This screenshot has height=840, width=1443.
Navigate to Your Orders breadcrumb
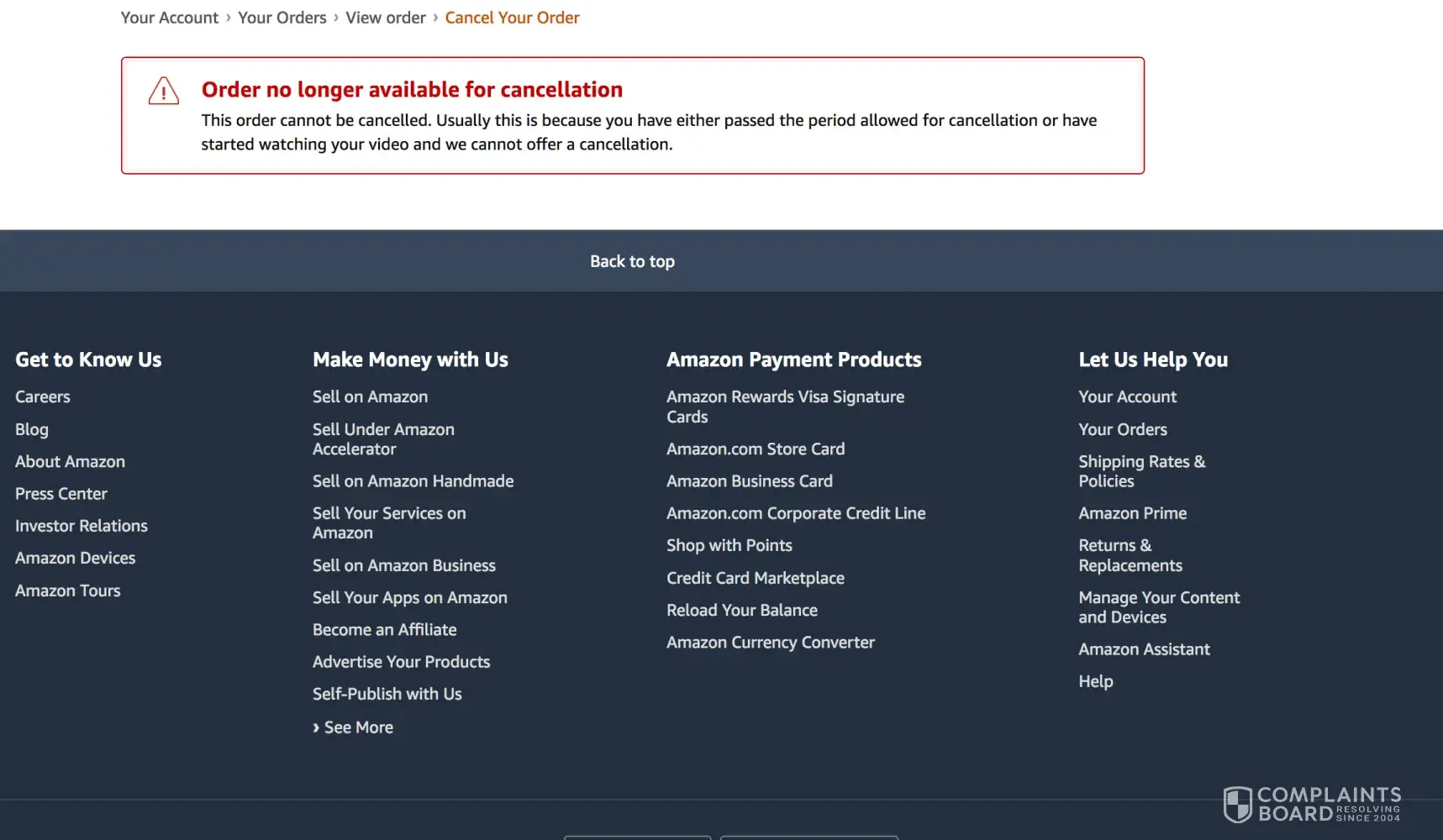tap(282, 18)
